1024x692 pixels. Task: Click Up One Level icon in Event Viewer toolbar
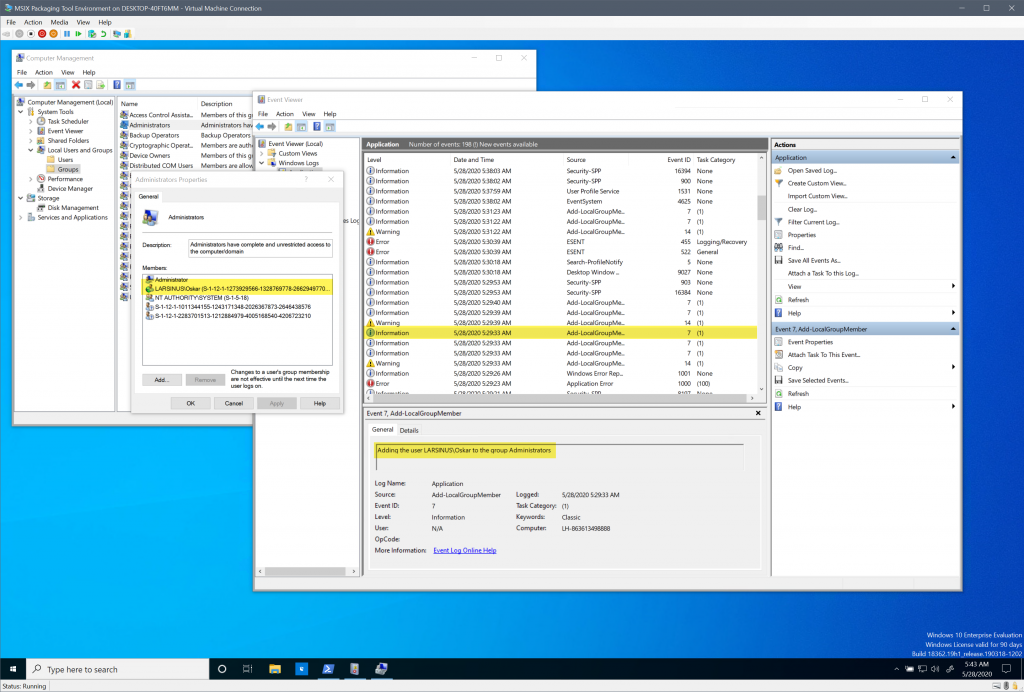[x=288, y=127]
